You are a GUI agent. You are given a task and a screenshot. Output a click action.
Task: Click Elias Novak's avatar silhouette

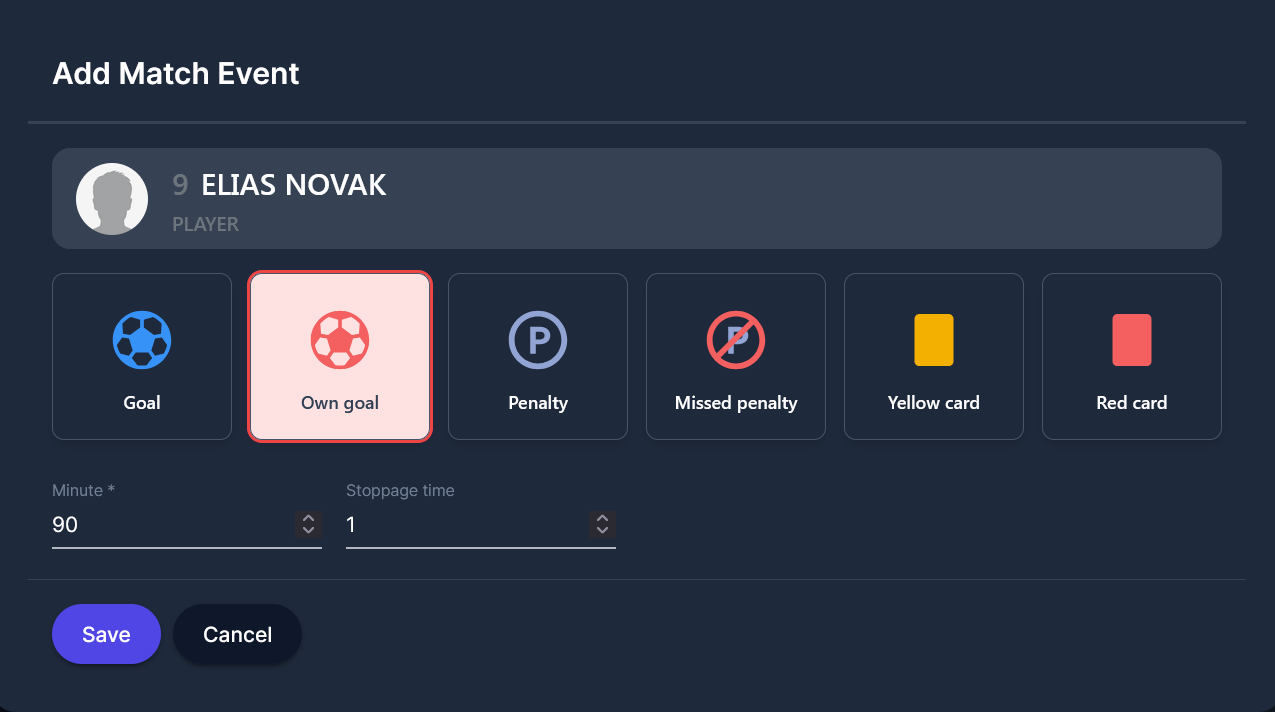tap(112, 199)
